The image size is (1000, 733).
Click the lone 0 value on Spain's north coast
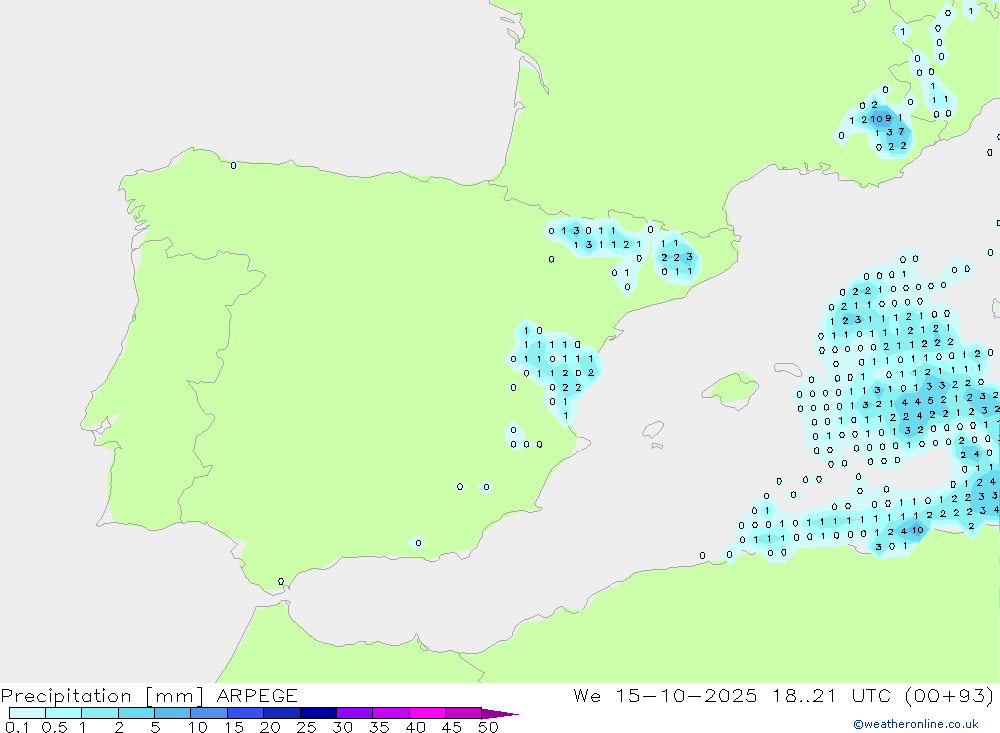click(x=234, y=166)
